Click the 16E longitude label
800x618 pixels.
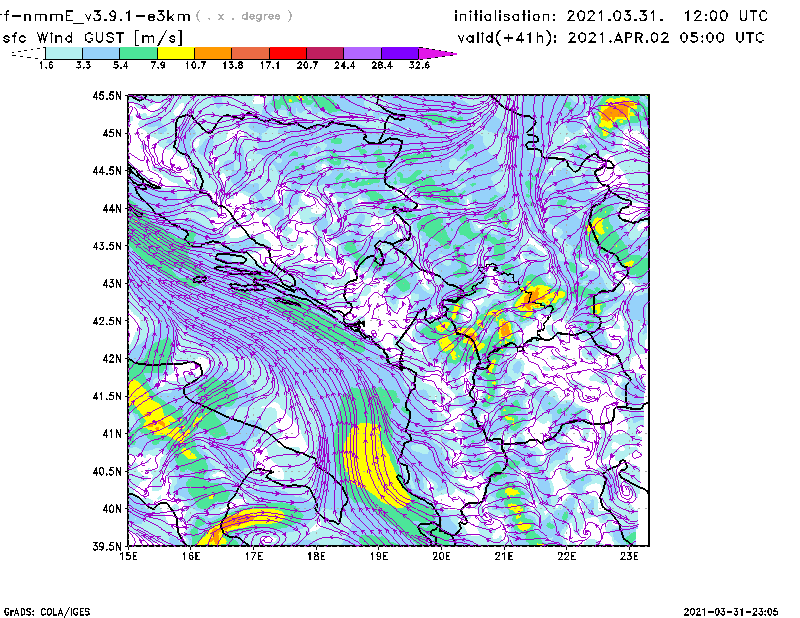point(191,556)
